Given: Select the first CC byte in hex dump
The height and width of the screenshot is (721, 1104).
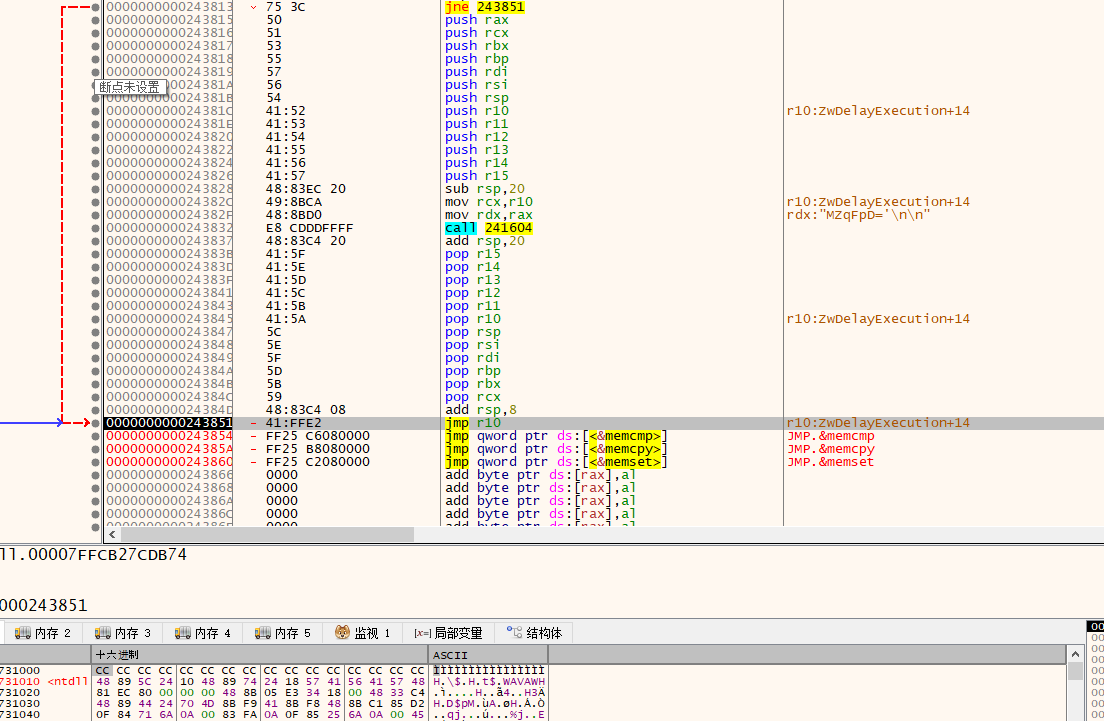Looking at the screenshot, I should 102,670.
